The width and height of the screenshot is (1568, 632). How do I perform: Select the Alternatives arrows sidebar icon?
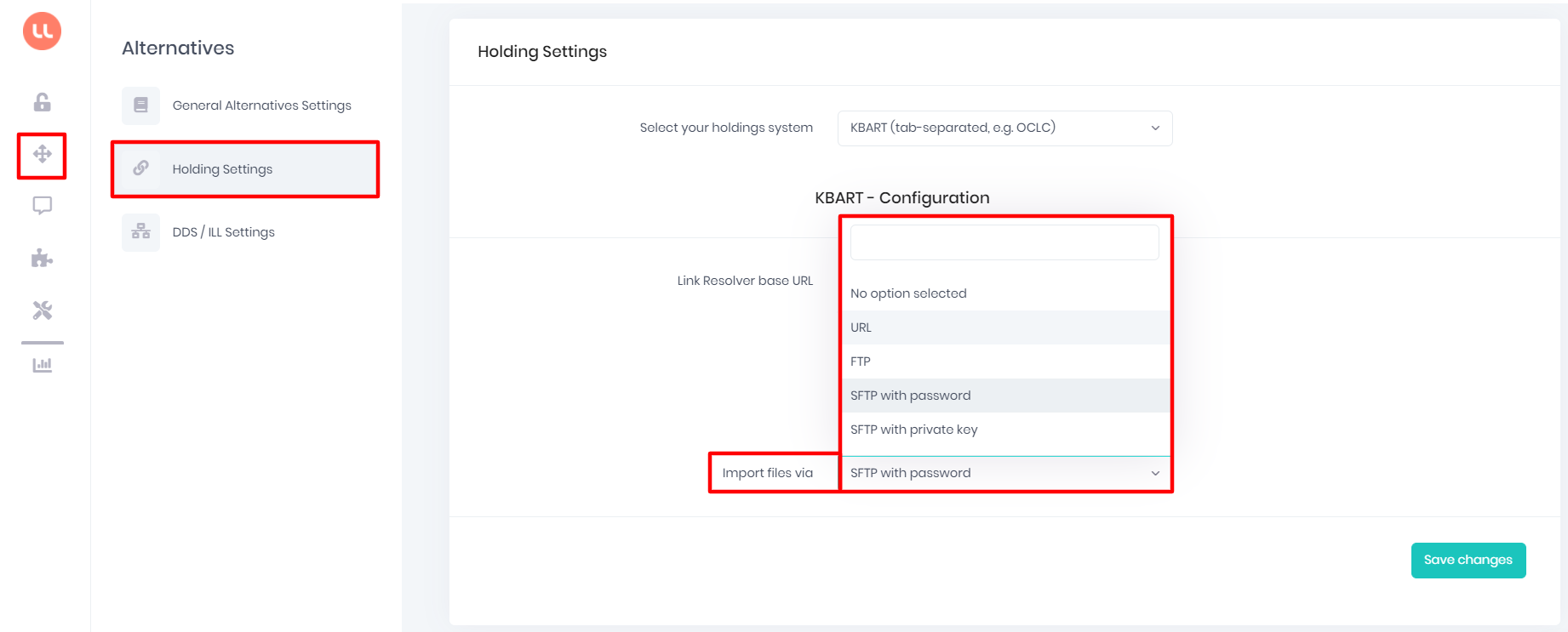coord(42,154)
